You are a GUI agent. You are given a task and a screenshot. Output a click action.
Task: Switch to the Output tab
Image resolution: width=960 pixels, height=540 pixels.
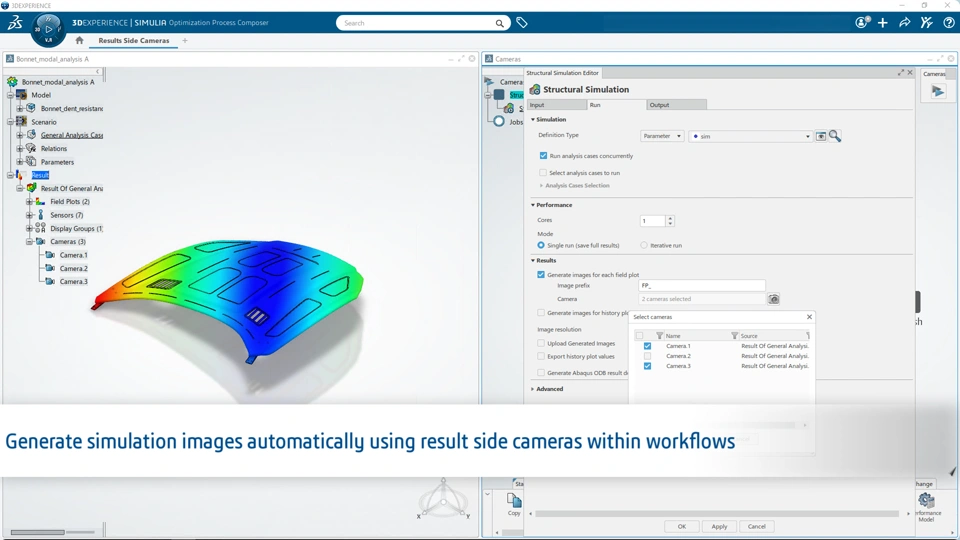click(x=677, y=105)
